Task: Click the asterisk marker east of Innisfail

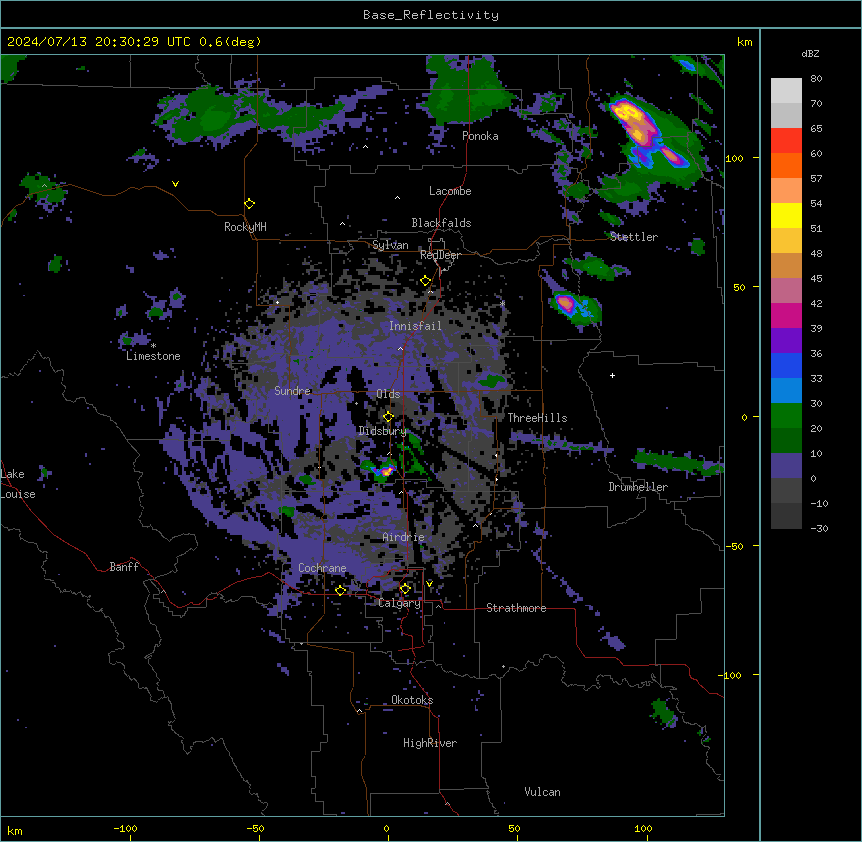Action: point(502,303)
